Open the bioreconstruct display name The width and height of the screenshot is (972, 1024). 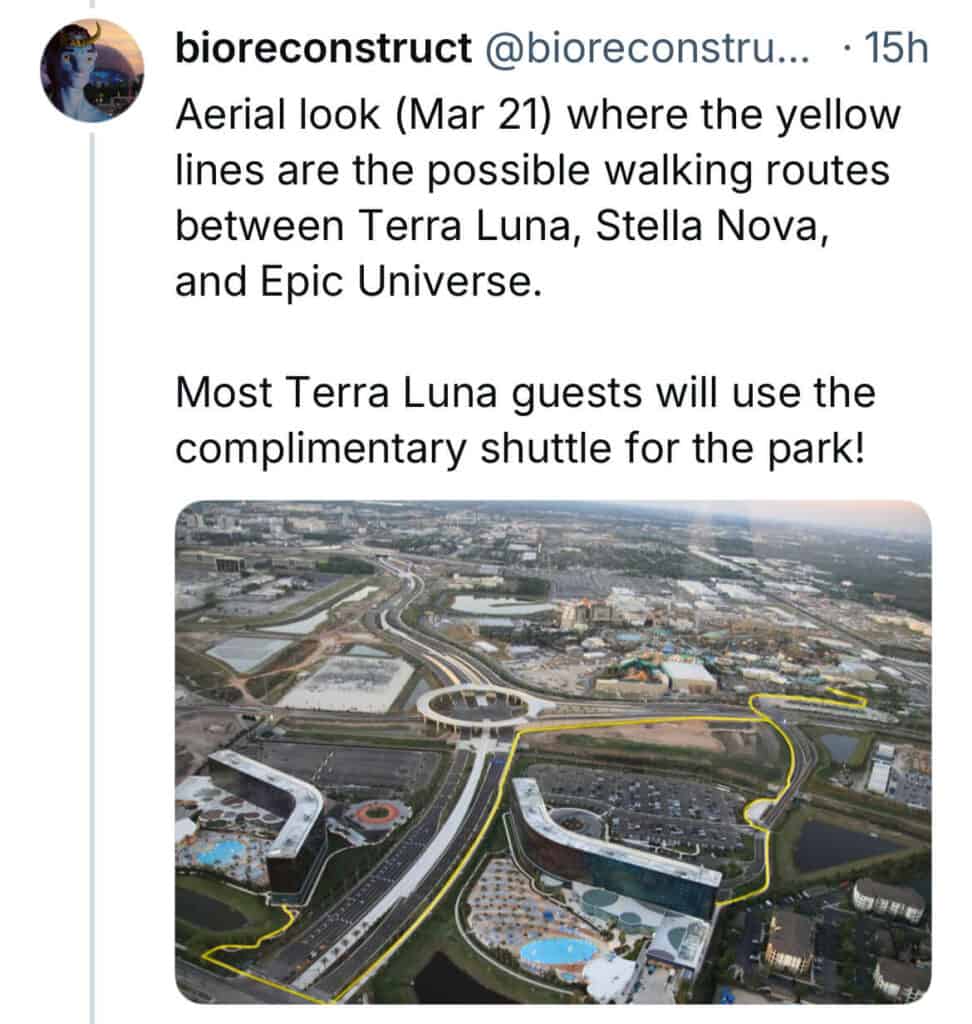pyautogui.click(x=322, y=49)
